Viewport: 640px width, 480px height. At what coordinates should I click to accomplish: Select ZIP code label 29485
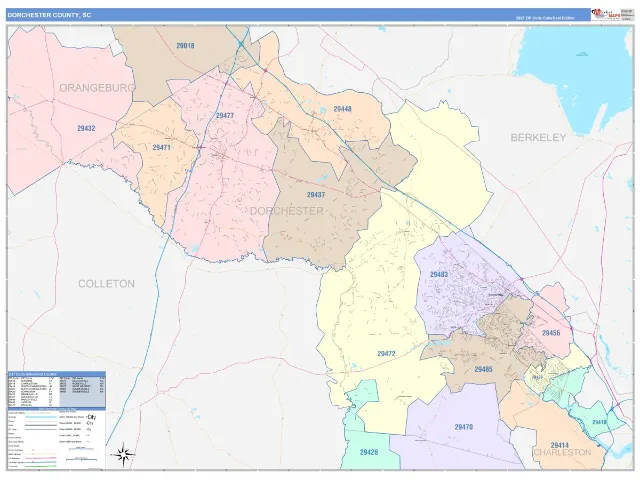(x=483, y=369)
